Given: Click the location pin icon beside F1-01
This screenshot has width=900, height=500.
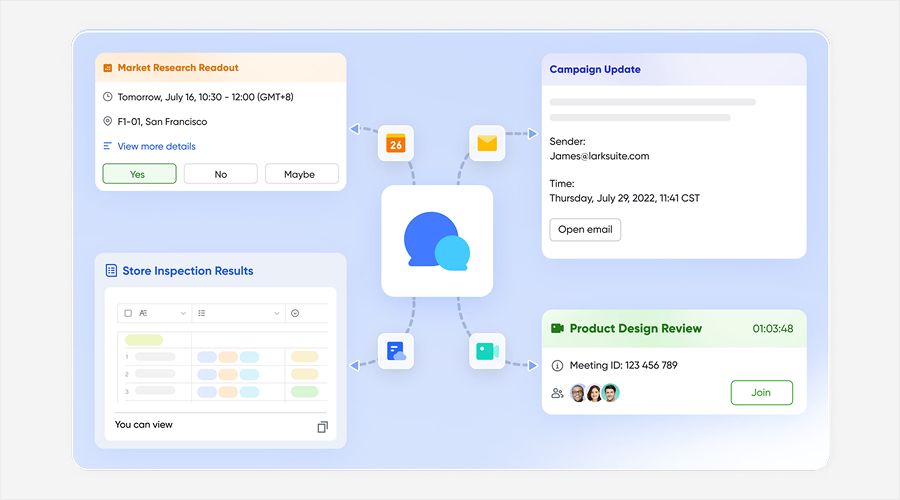Looking at the screenshot, I should [107, 121].
